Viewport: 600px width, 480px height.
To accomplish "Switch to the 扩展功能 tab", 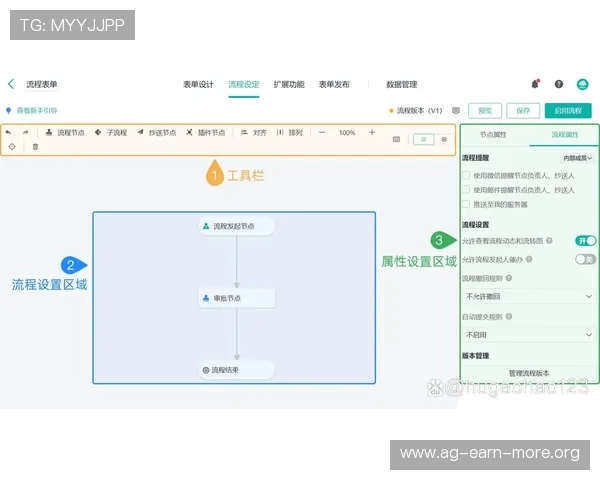I will pos(289,84).
